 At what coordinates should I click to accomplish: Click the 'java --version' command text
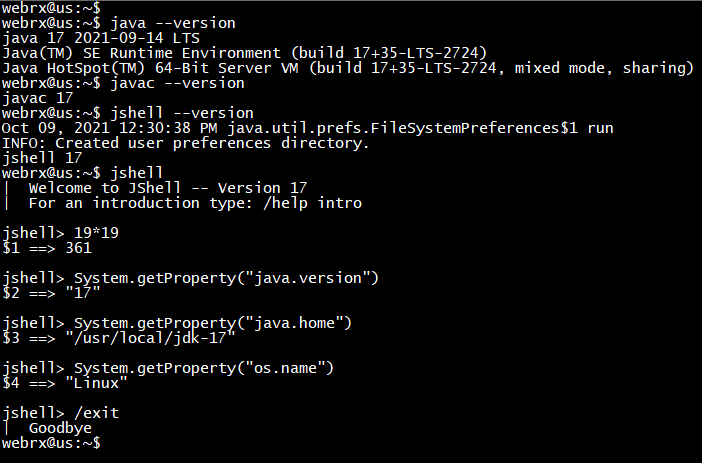click(173, 23)
